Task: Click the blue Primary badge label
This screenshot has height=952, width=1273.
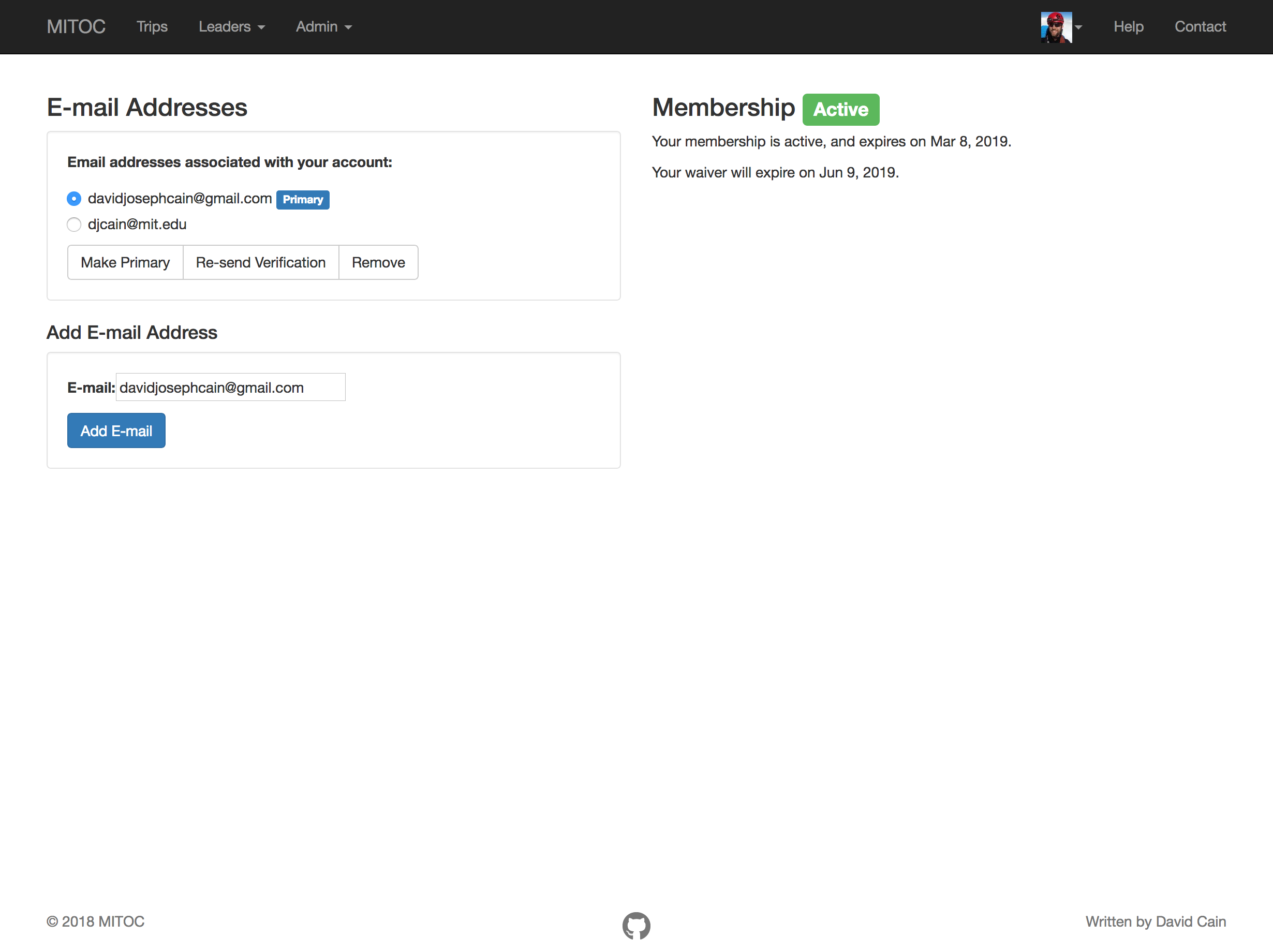Action: (303, 200)
